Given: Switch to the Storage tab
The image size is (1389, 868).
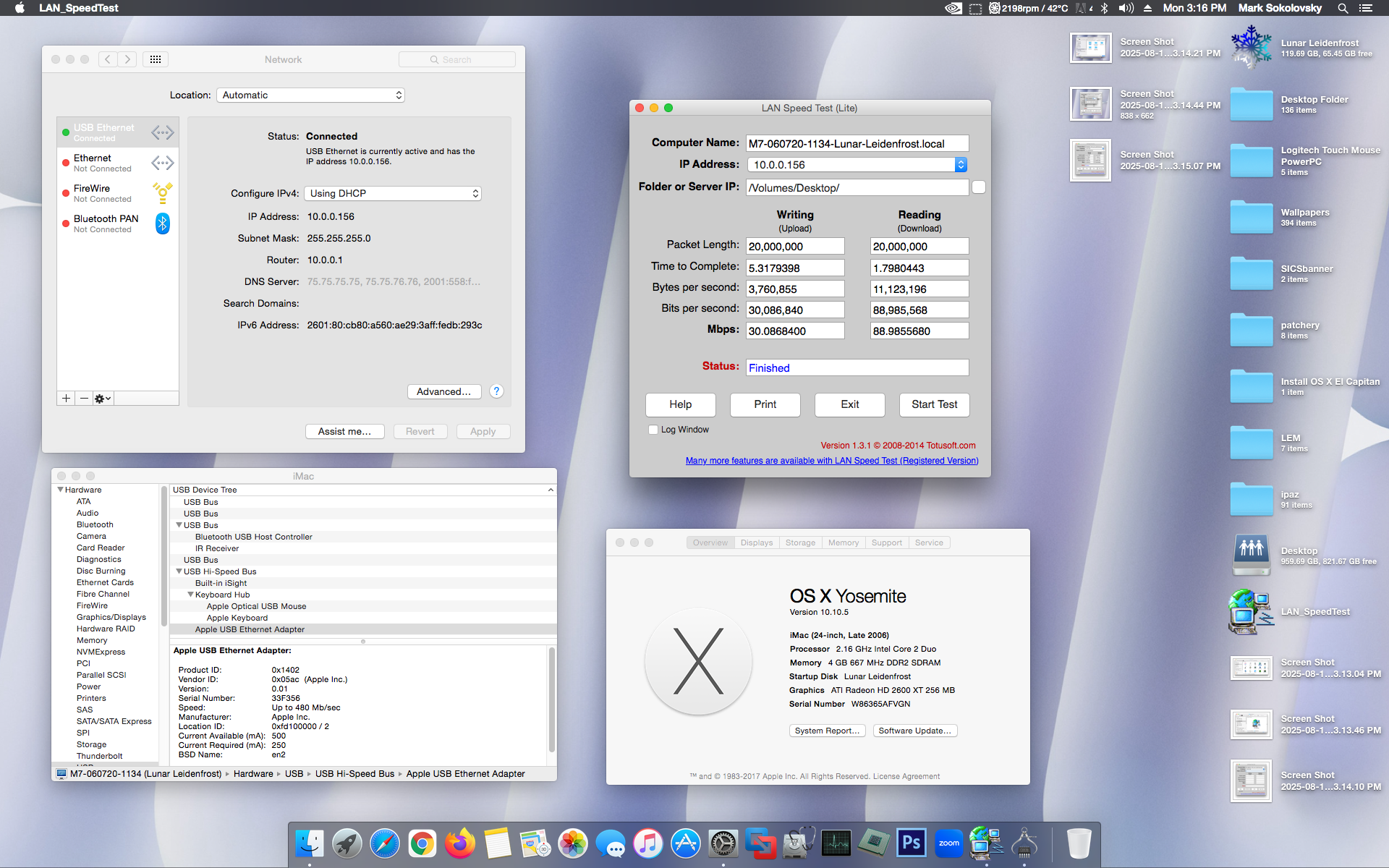Looking at the screenshot, I should point(800,542).
